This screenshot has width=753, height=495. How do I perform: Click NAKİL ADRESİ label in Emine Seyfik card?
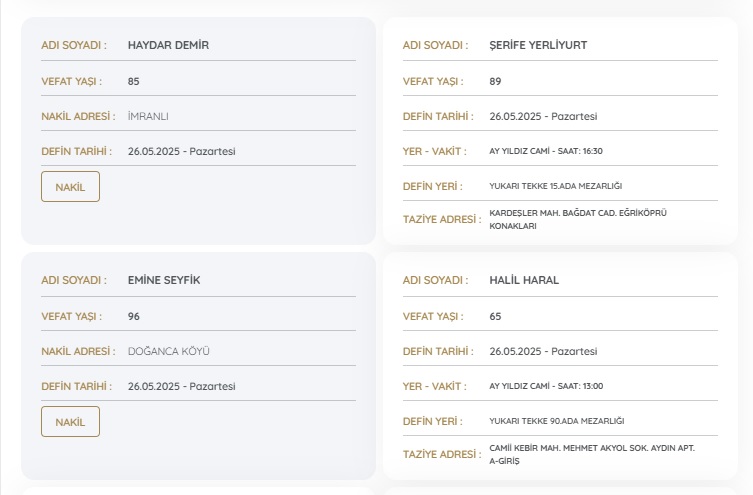pyautogui.click(x=78, y=351)
